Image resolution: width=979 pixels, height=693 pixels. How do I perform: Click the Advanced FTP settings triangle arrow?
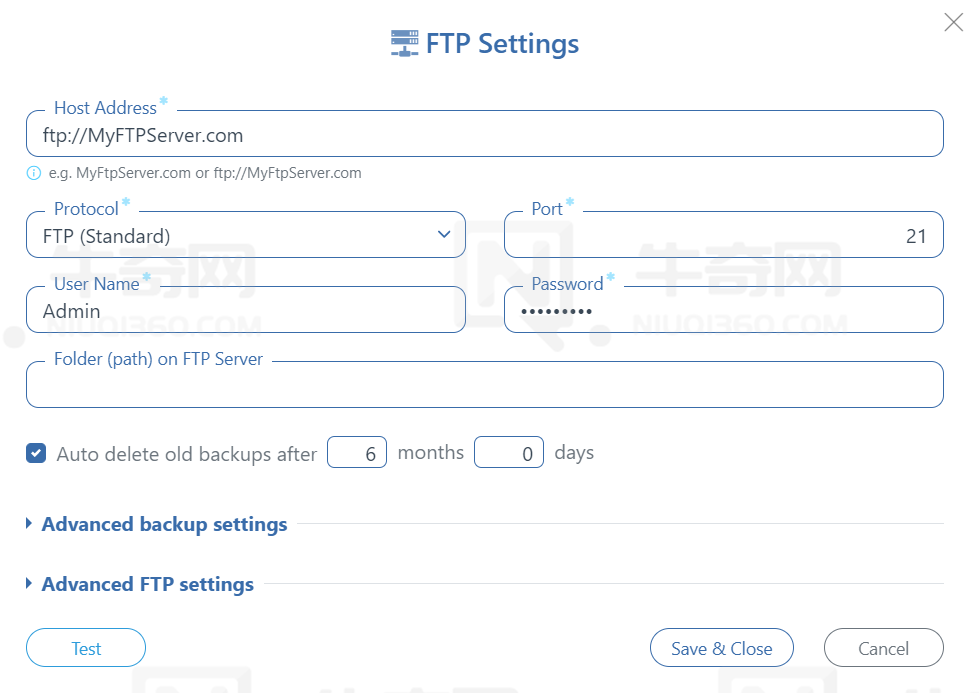coord(29,583)
